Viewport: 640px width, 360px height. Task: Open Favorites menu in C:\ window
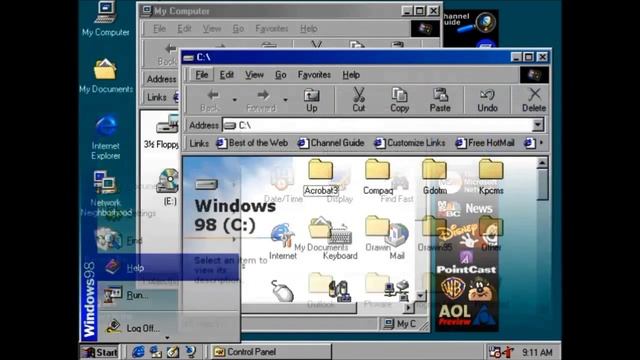point(314,75)
